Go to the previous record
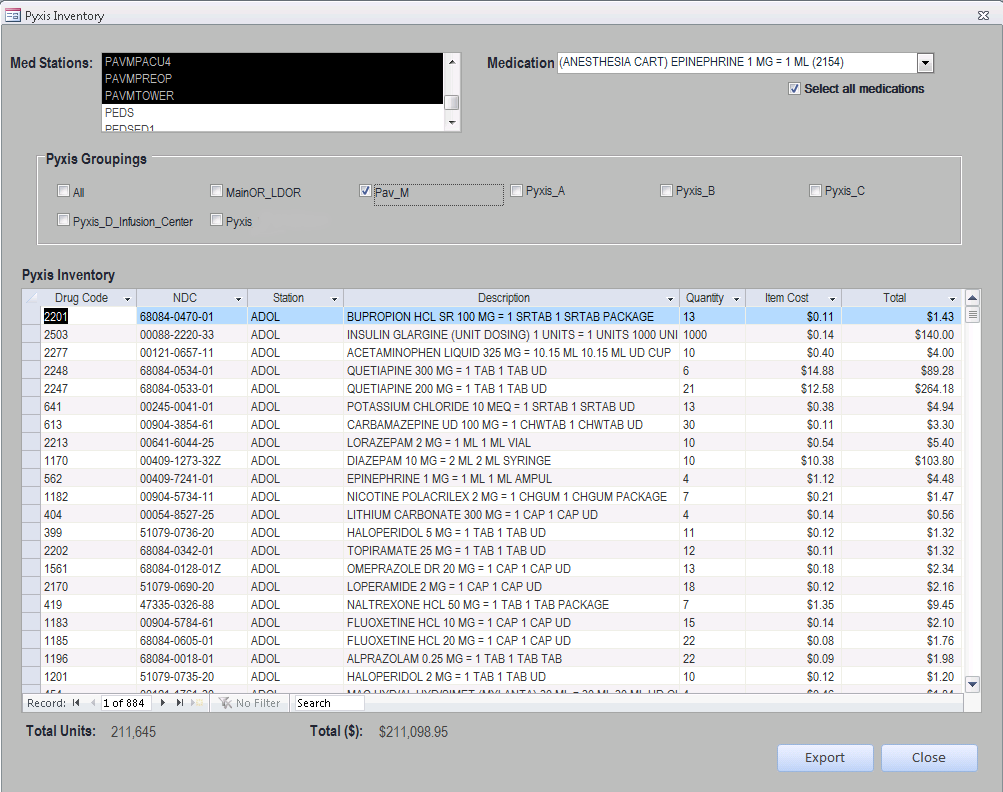 [x=93, y=703]
